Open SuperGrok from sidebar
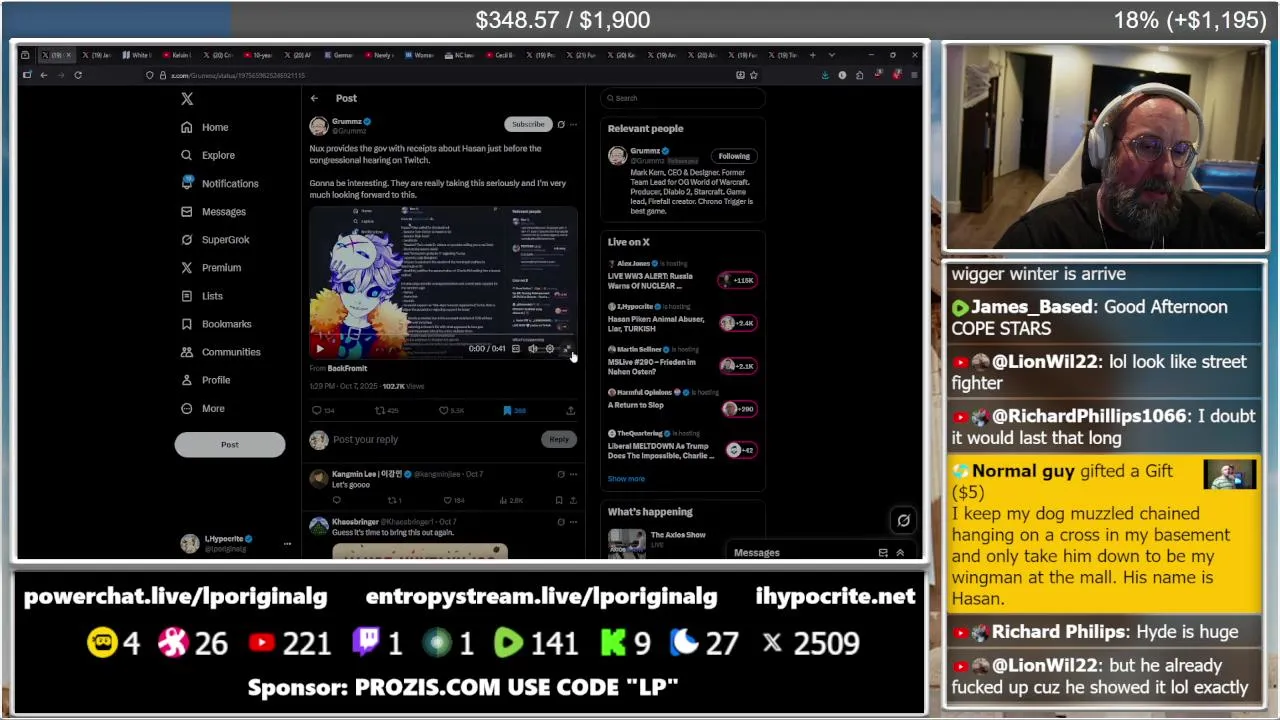This screenshot has width=1280, height=720. (214, 239)
